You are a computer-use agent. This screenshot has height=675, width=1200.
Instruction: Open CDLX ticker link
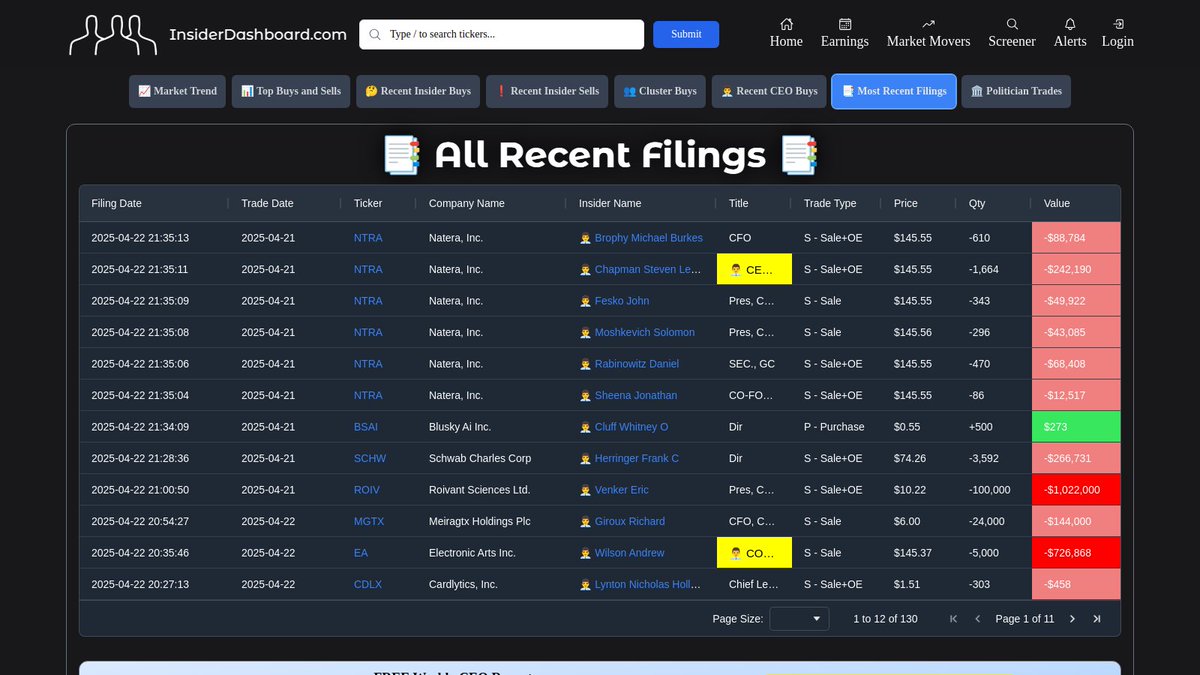[x=368, y=584]
